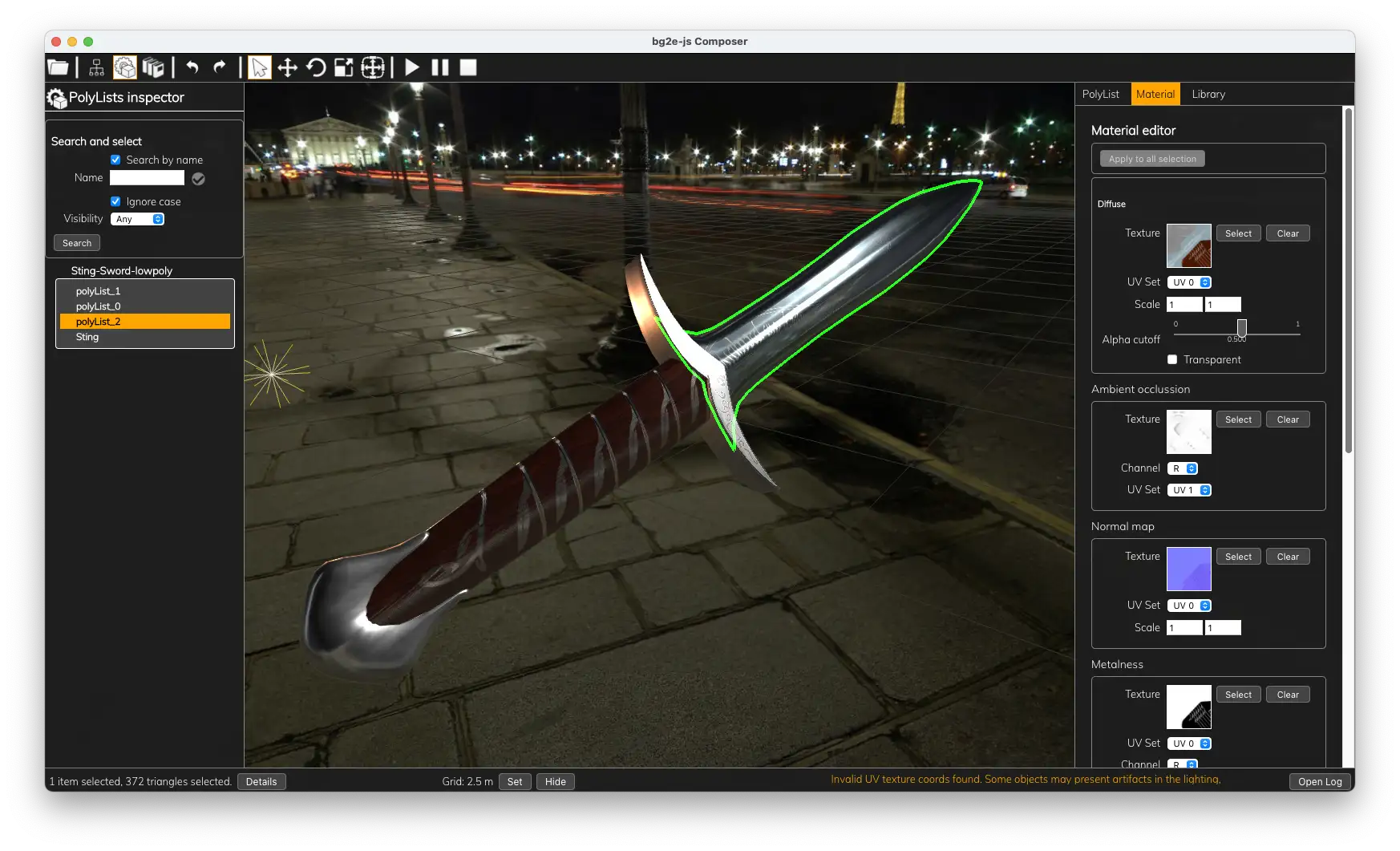Pause the scene playback
This screenshot has height=851, width=1400.
click(440, 67)
